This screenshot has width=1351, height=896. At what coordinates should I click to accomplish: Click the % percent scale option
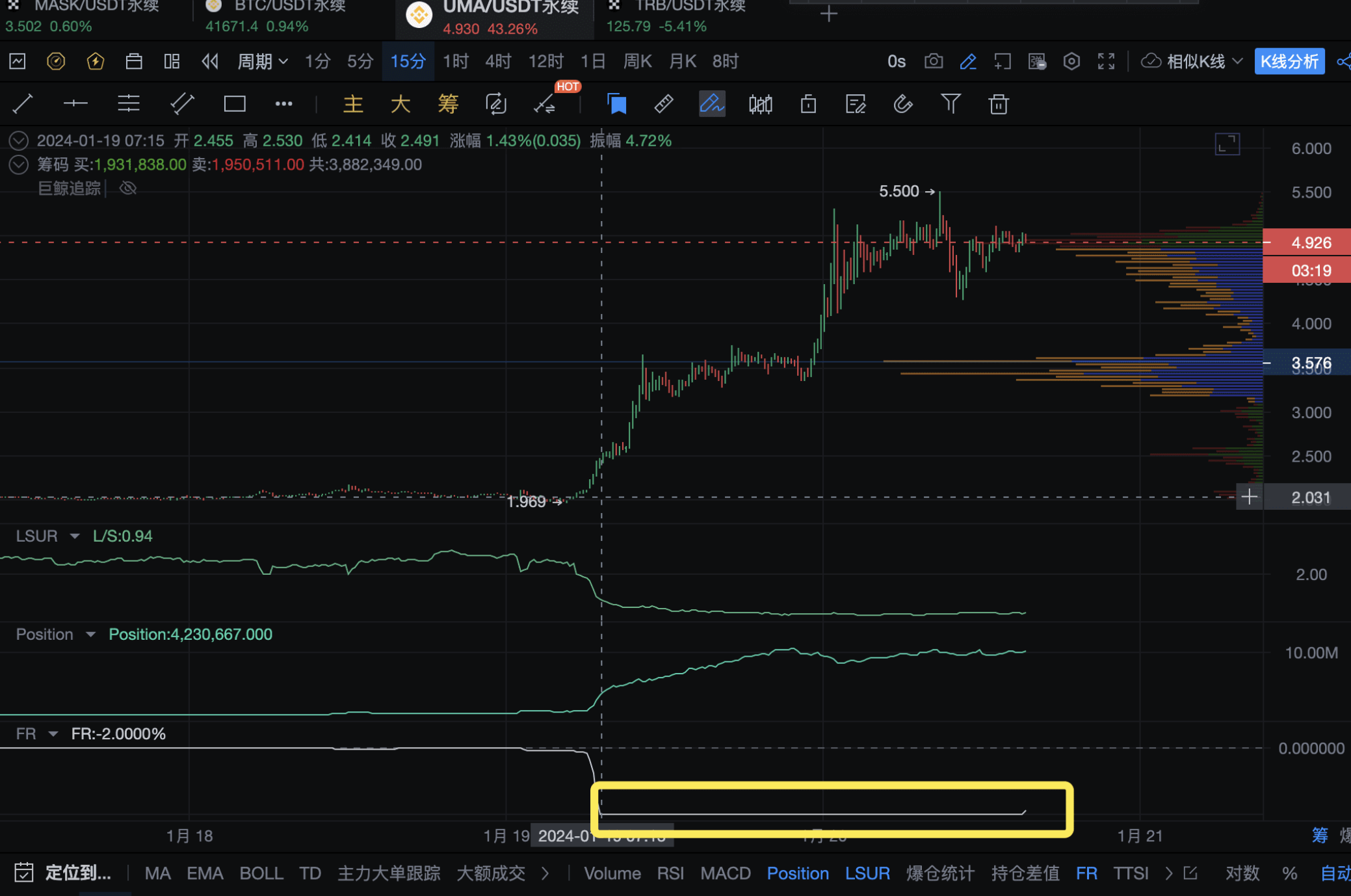point(1289,873)
